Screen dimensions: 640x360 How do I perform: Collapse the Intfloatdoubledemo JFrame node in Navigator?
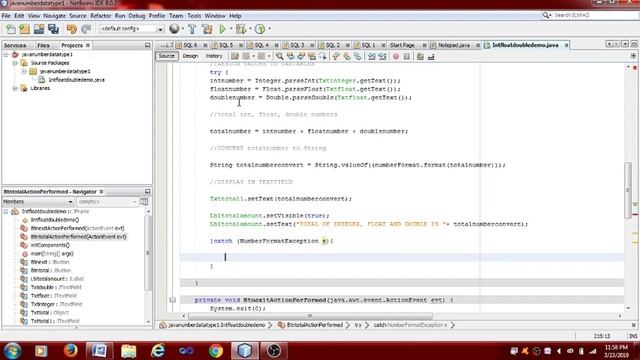tap(6, 211)
